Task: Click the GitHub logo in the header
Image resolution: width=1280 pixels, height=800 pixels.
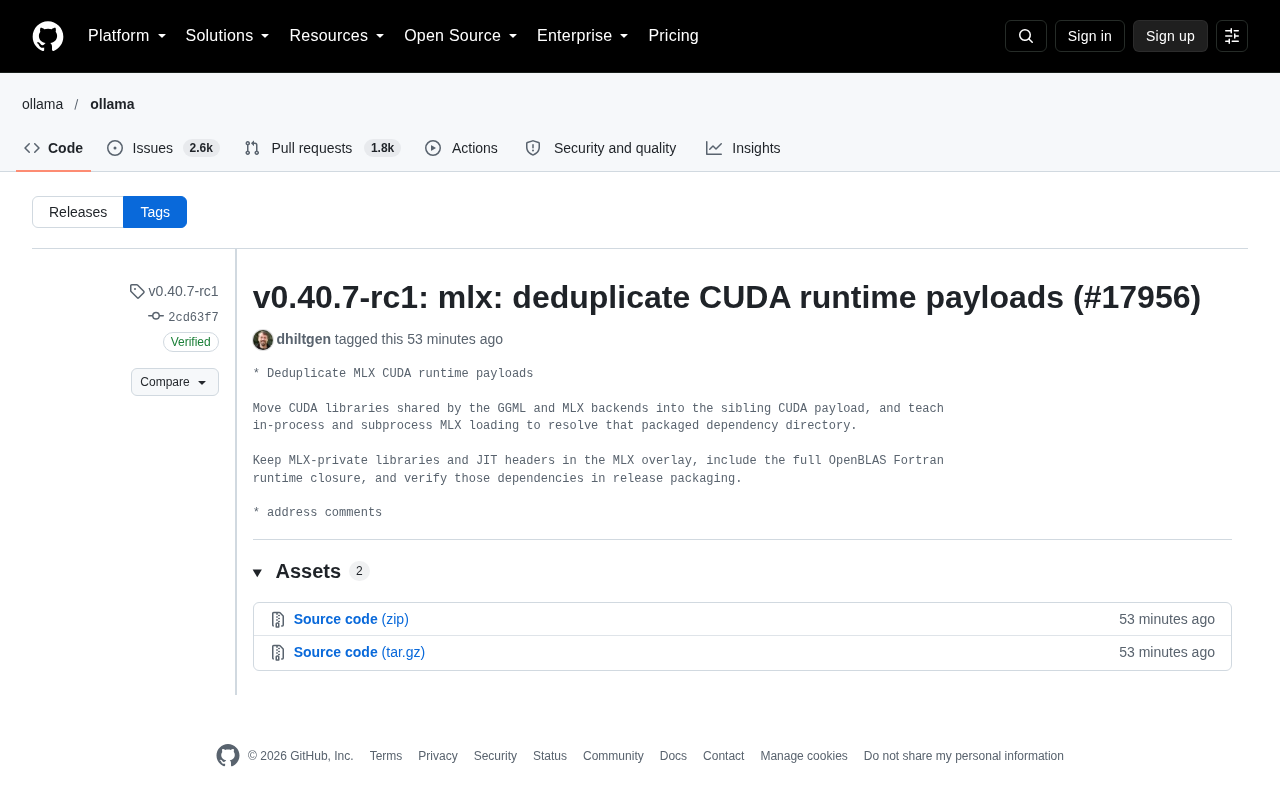Action: 48,36
